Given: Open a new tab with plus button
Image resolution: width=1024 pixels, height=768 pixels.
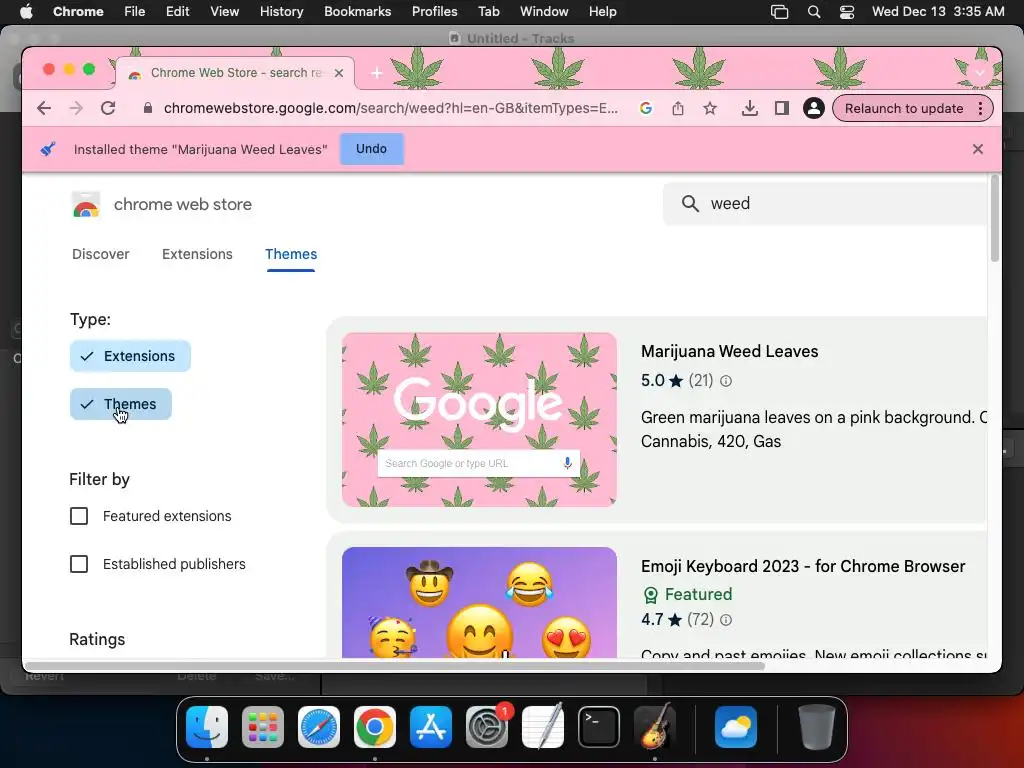Looking at the screenshot, I should pyautogui.click(x=377, y=73).
